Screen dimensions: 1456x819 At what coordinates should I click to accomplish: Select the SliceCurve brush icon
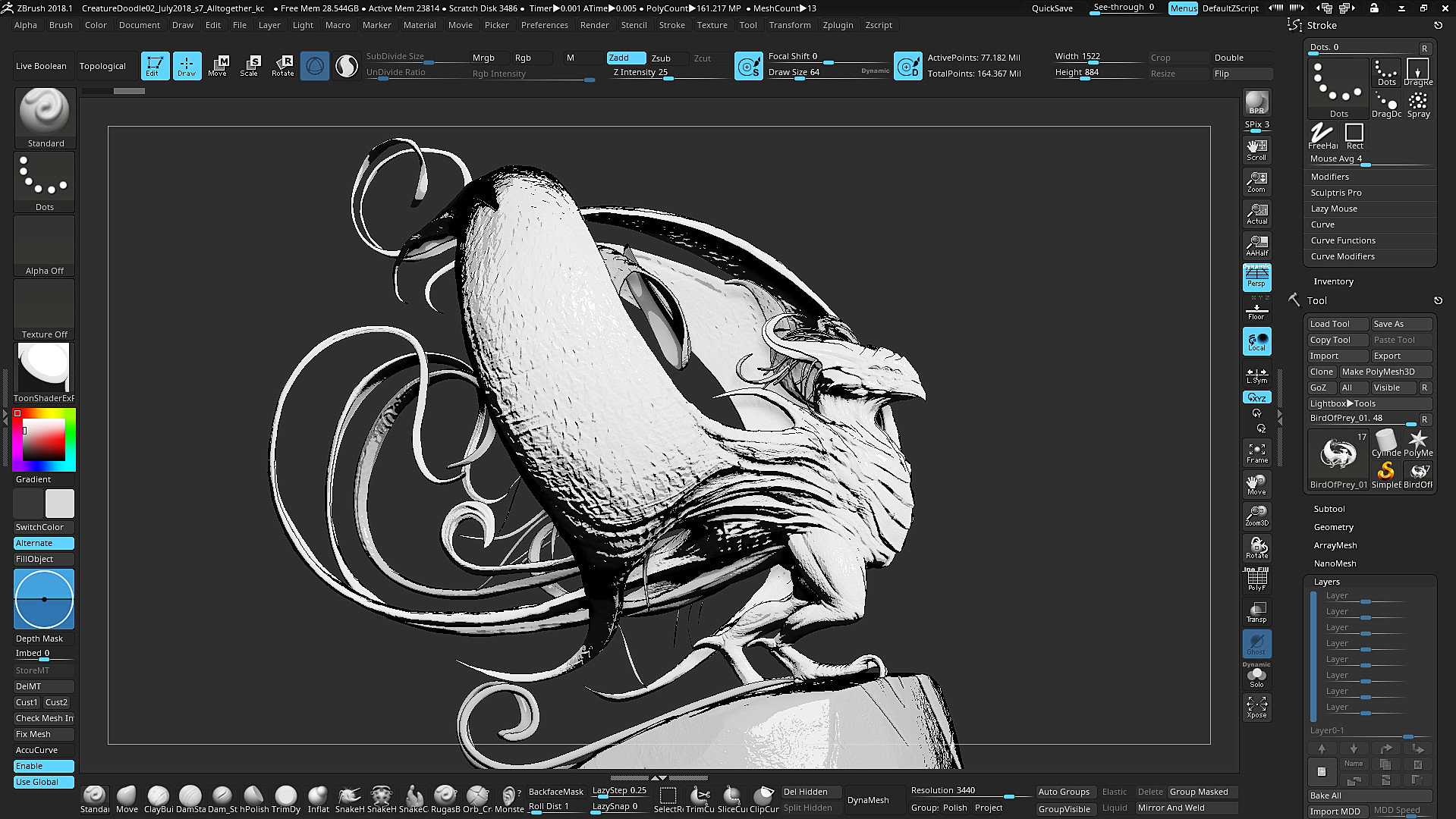(x=732, y=799)
